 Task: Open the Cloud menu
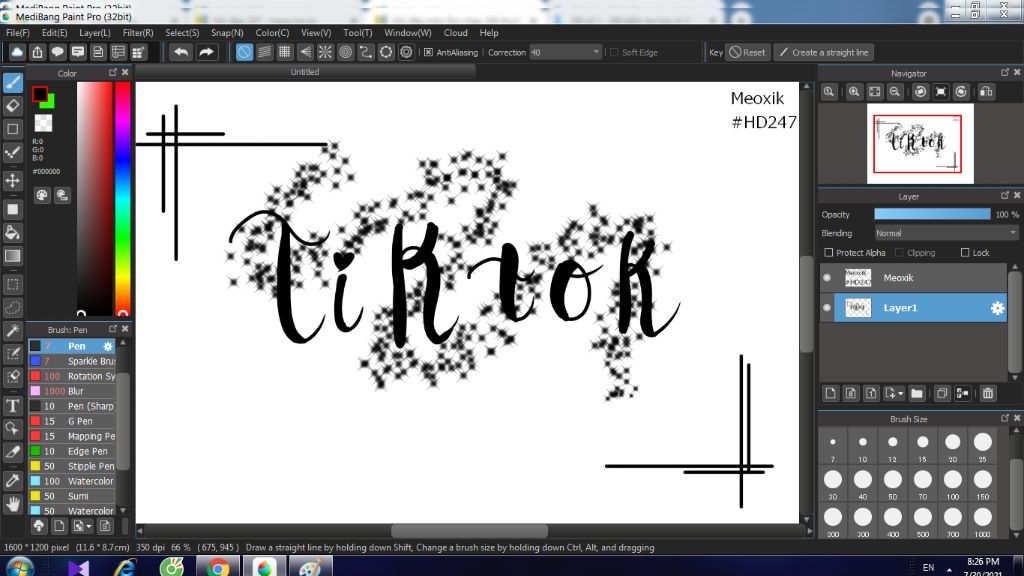455,33
